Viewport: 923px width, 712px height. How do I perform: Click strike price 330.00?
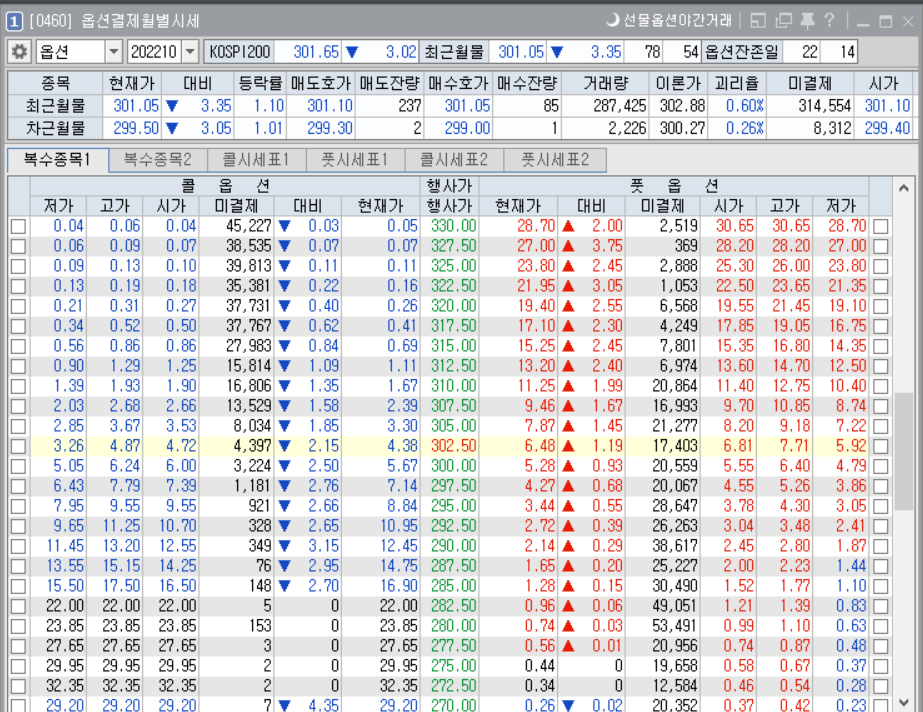[453, 226]
